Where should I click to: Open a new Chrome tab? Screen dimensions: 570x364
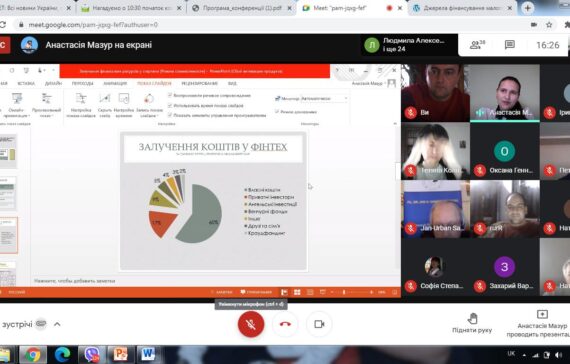pyautogui.click(x=527, y=8)
